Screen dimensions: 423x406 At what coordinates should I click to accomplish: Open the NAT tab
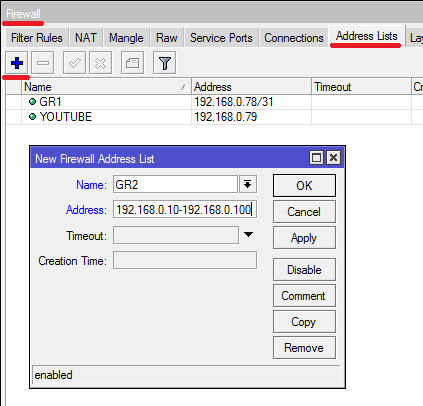pos(86,38)
